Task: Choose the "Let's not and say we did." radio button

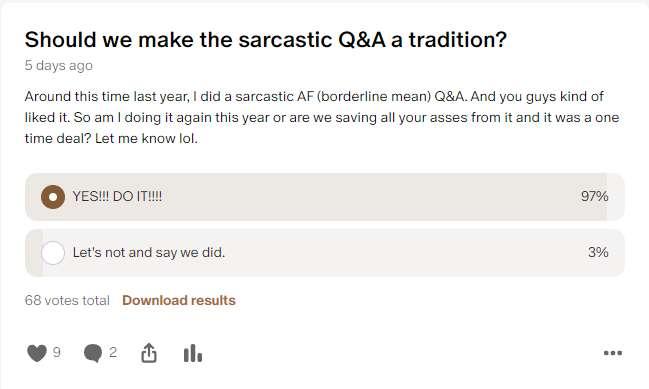Action: (53, 252)
